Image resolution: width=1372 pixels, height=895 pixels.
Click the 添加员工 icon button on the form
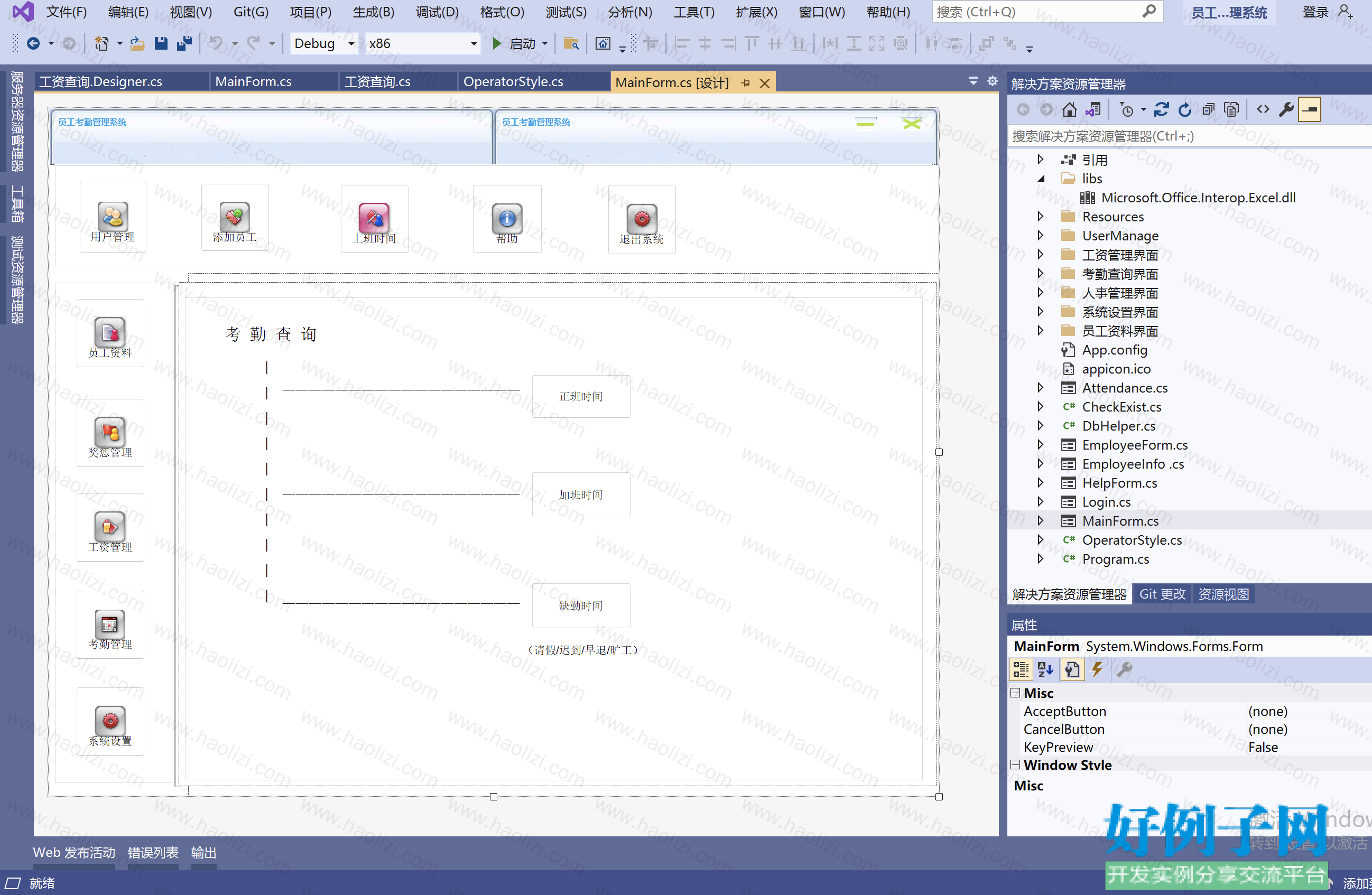pos(235,218)
